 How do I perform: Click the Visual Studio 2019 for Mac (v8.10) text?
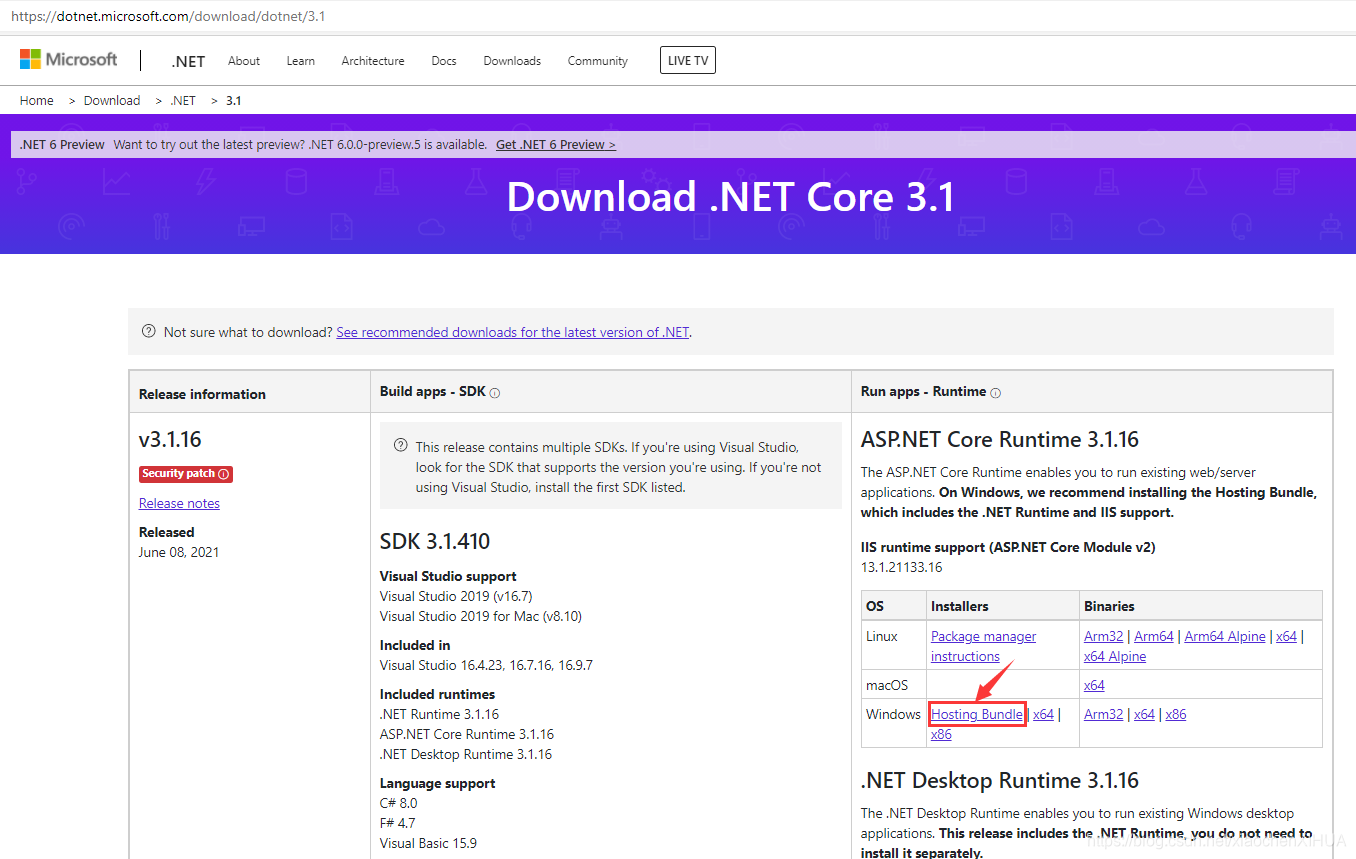[x=480, y=616]
